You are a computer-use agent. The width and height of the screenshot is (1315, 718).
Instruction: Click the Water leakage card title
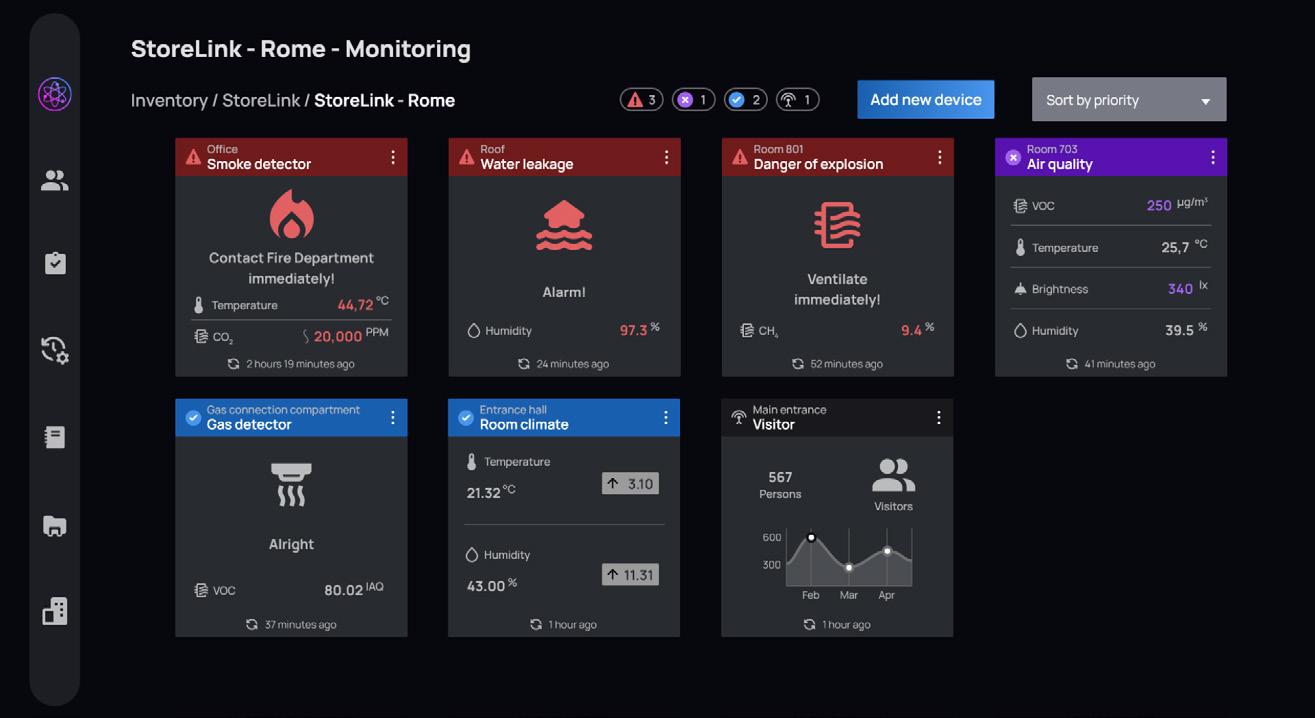coord(526,164)
